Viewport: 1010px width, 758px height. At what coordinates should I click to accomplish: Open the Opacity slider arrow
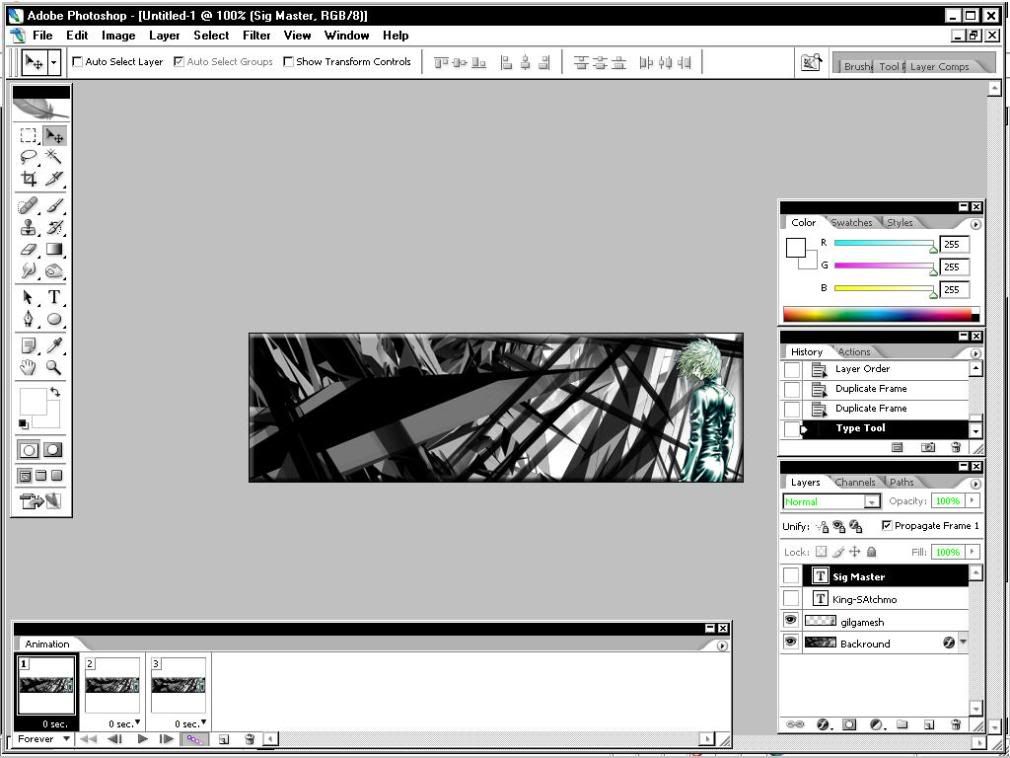click(x=972, y=500)
